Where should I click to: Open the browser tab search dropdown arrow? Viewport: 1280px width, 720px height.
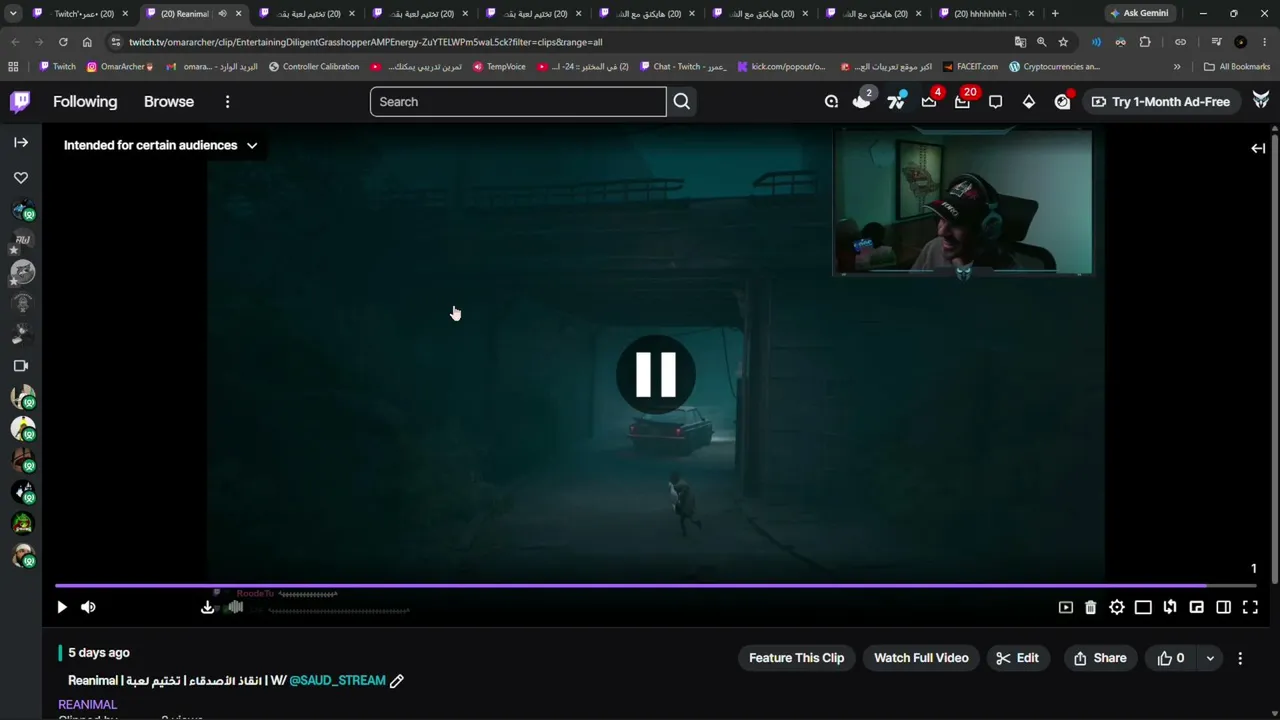13,14
